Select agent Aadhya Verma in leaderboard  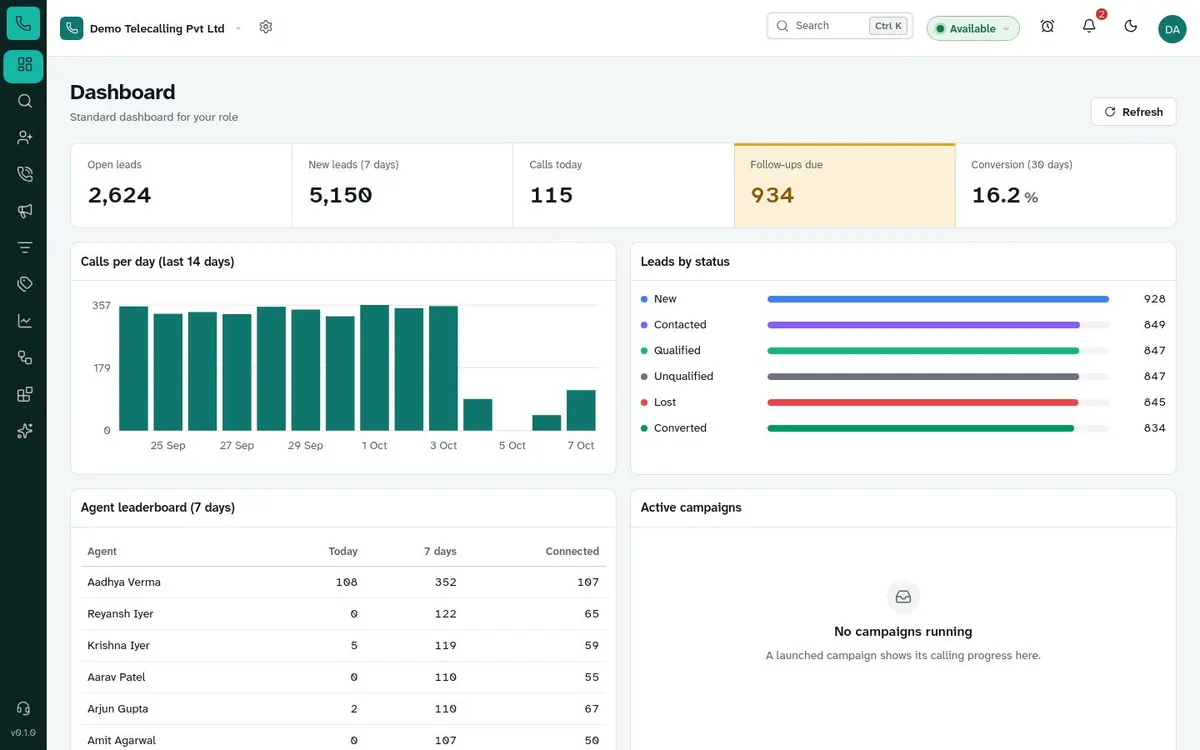[x=124, y=582]
